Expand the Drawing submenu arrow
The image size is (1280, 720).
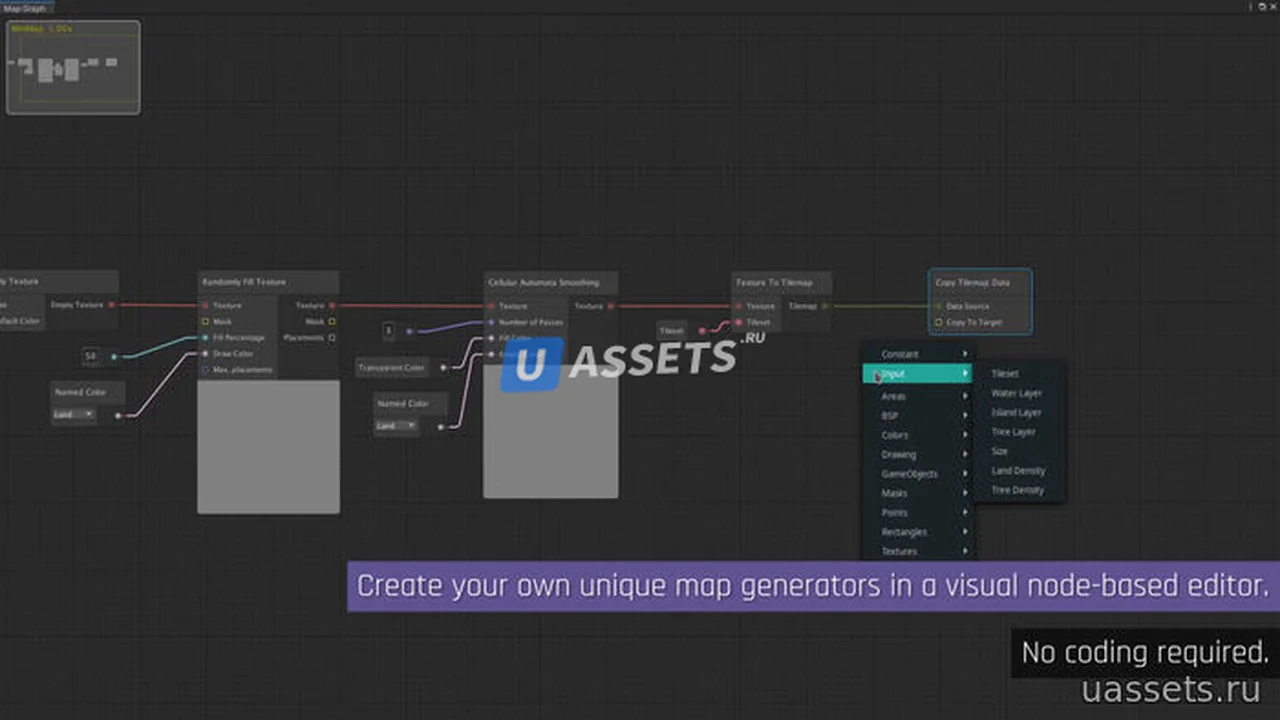click(965, 455)
